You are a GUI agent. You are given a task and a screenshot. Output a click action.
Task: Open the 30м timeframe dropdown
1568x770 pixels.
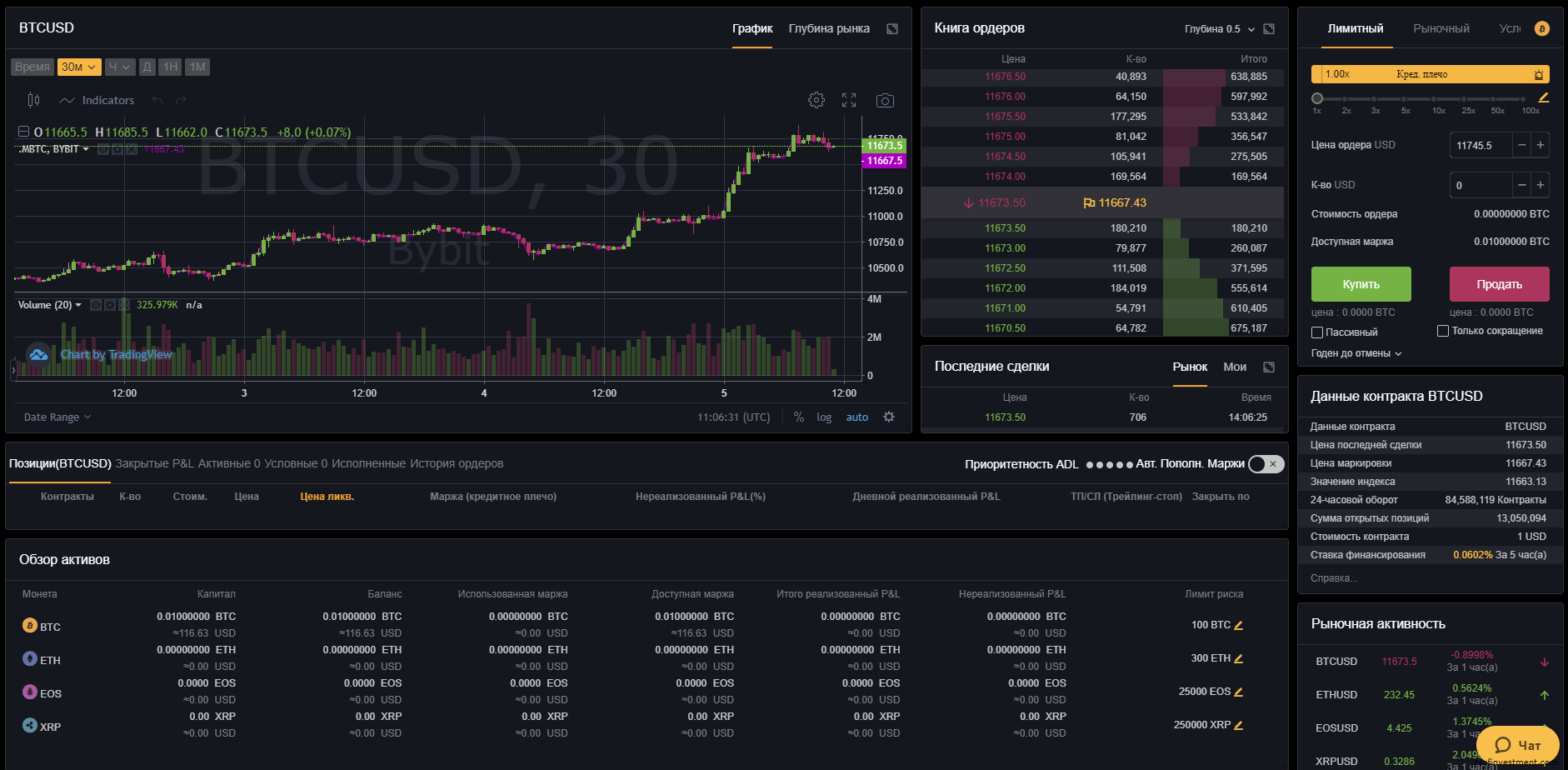click(x=79, y=67)
